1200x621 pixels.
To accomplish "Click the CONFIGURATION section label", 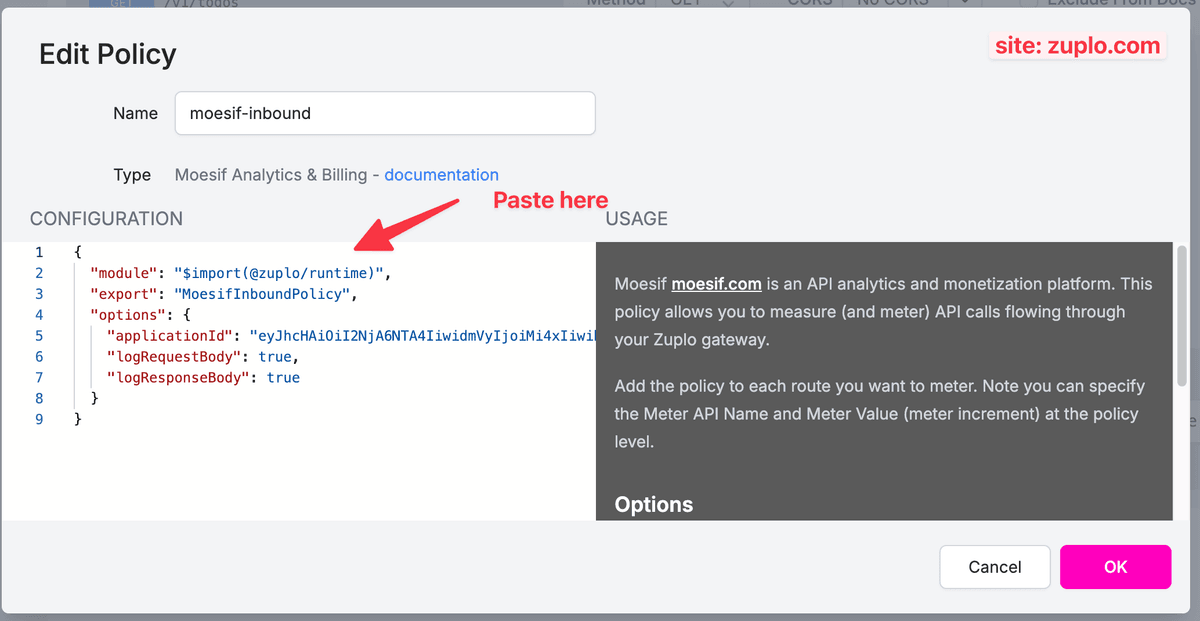I will click(x=107, y=219).
